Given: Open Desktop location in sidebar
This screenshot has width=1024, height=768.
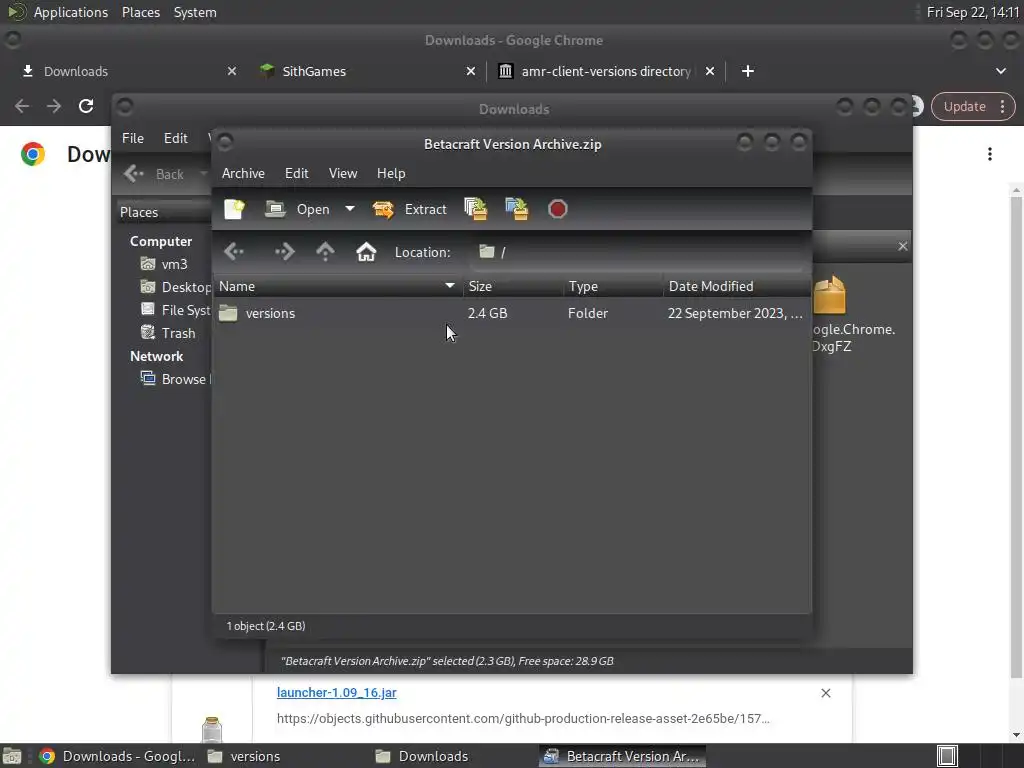Looking at the screenshot, I should (175, 287).
